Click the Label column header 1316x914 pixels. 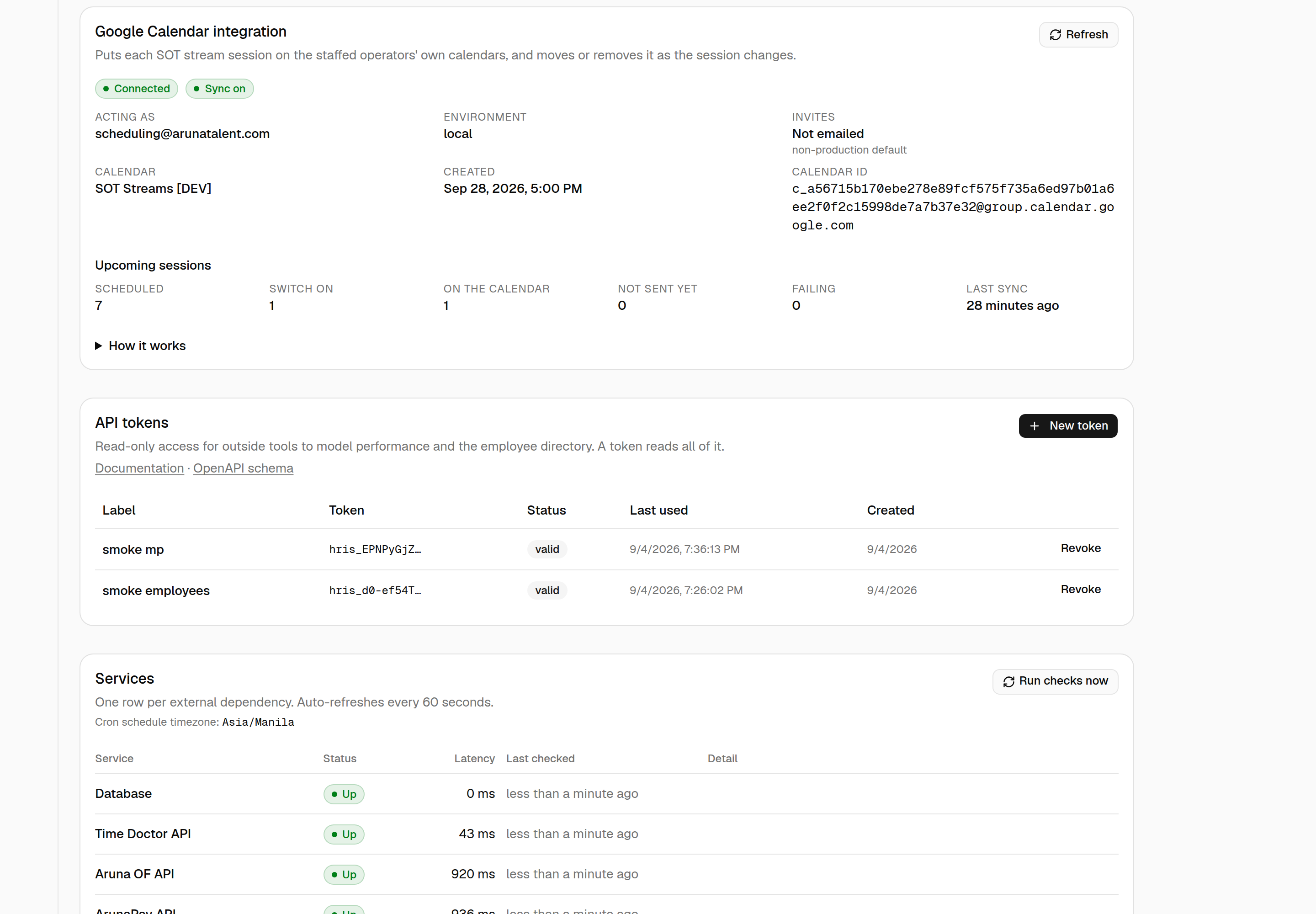[x=118, y=511]
